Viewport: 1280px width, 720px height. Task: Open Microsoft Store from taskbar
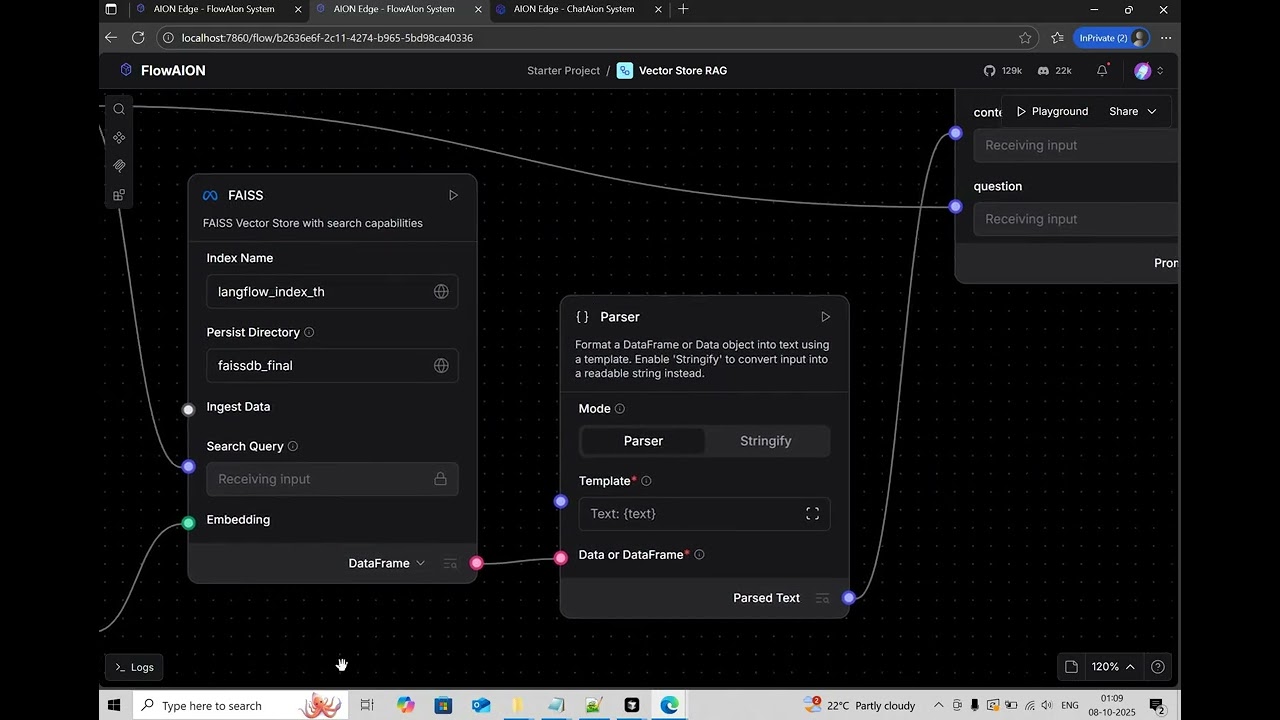point(443,706)
